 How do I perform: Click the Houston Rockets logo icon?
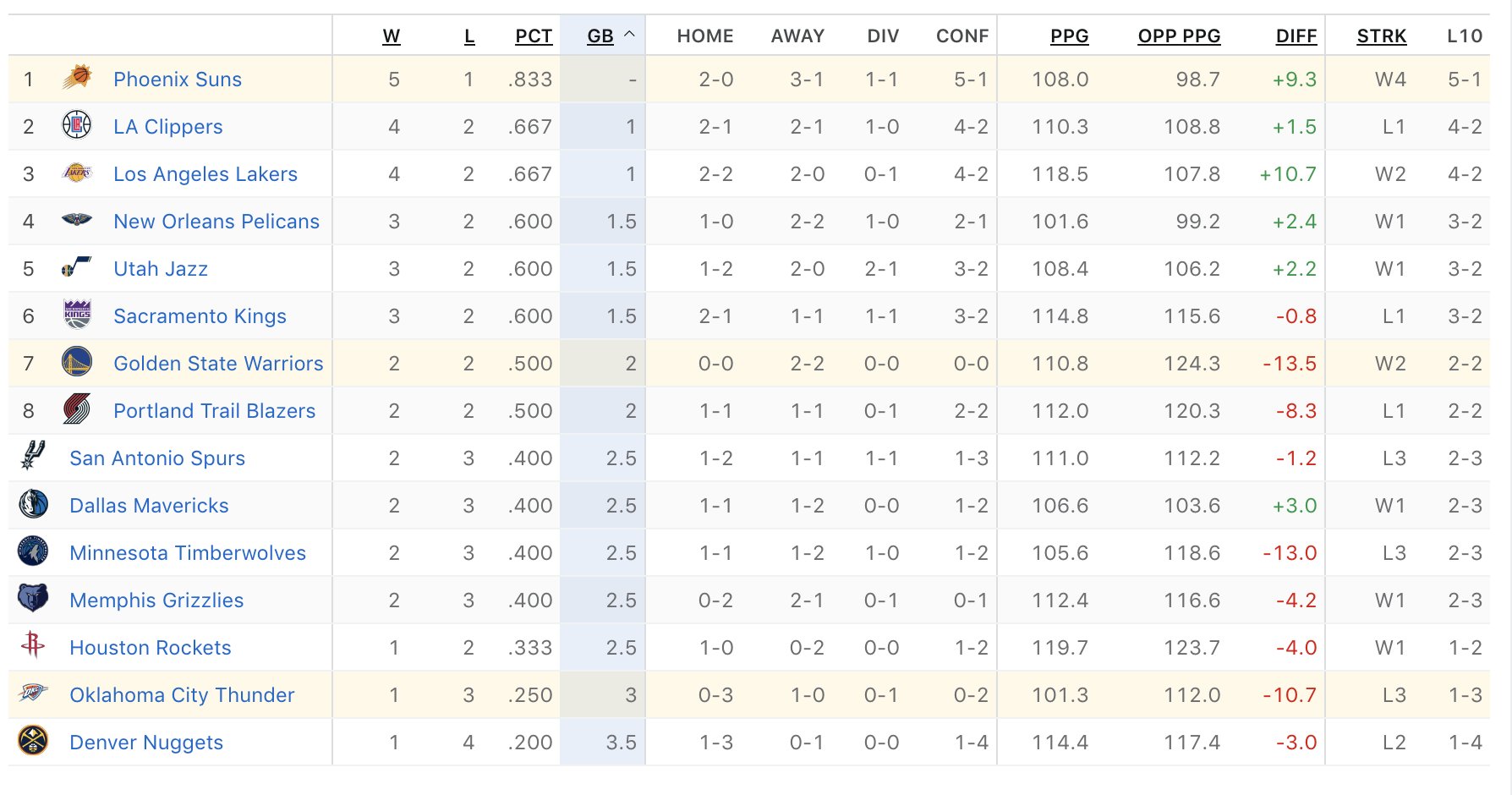tap(33, 645)
